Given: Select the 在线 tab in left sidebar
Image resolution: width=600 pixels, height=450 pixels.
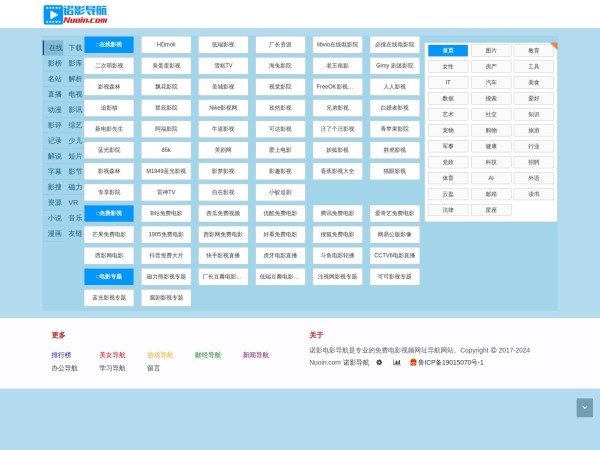Looking at the screenshot, I should pos(55,48).
